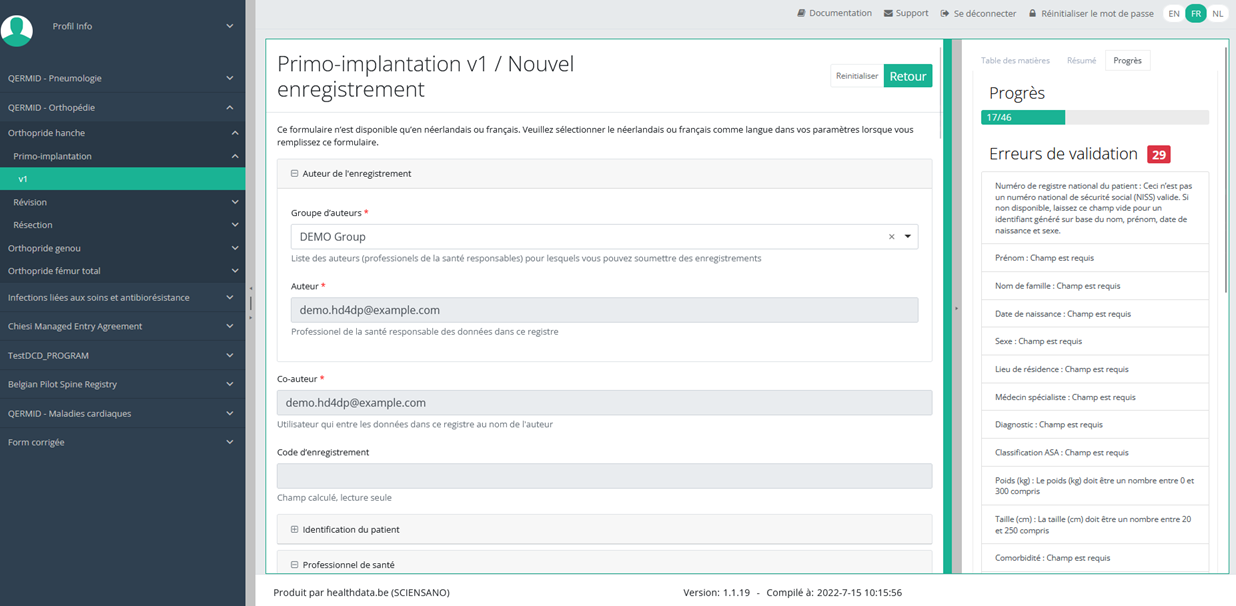
Task: Click the Documentation book icon
Action: (x=801, y=14)
